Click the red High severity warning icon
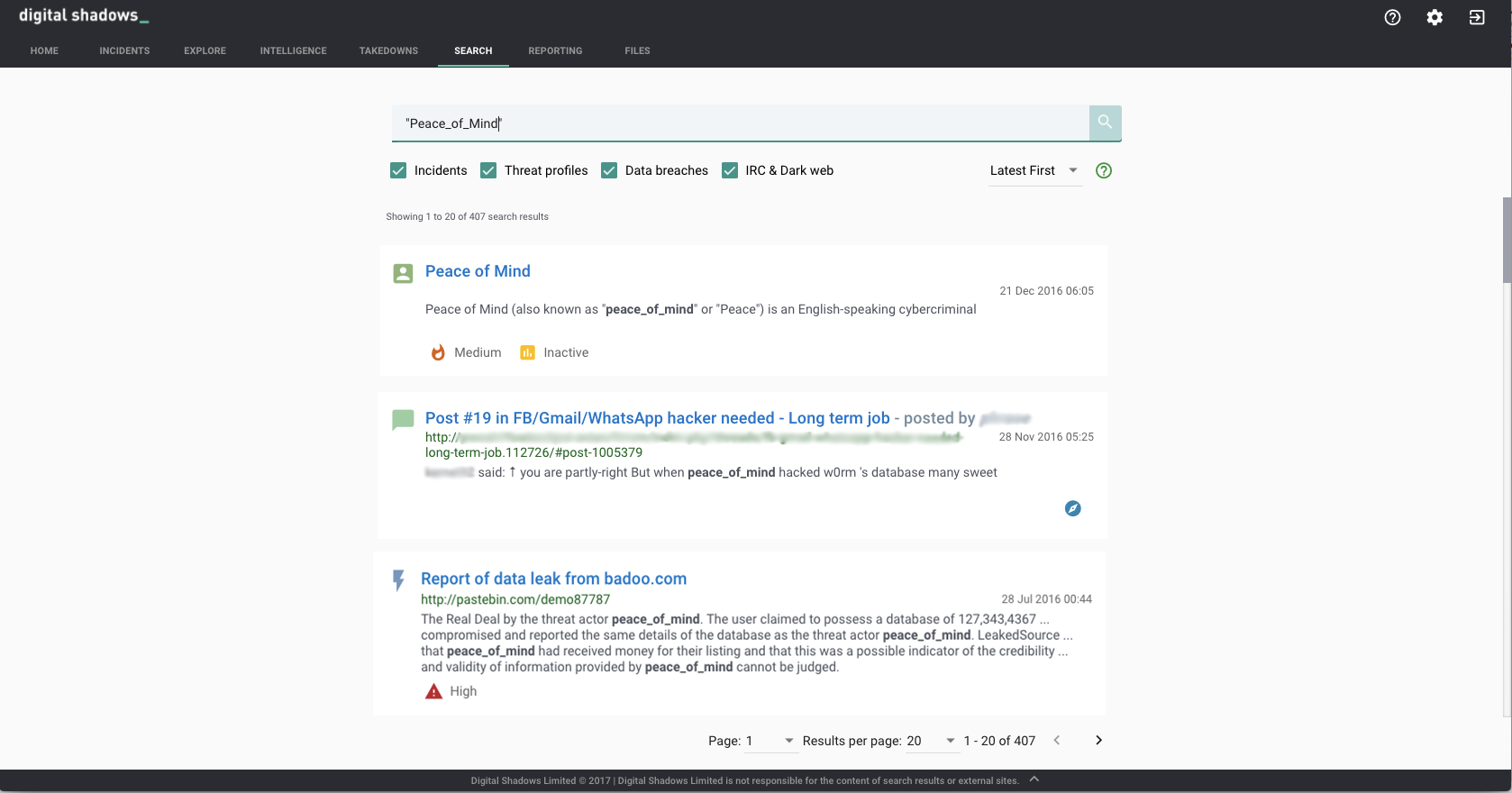This screenshot has height=793, width=1512. (x=433, y=691)
